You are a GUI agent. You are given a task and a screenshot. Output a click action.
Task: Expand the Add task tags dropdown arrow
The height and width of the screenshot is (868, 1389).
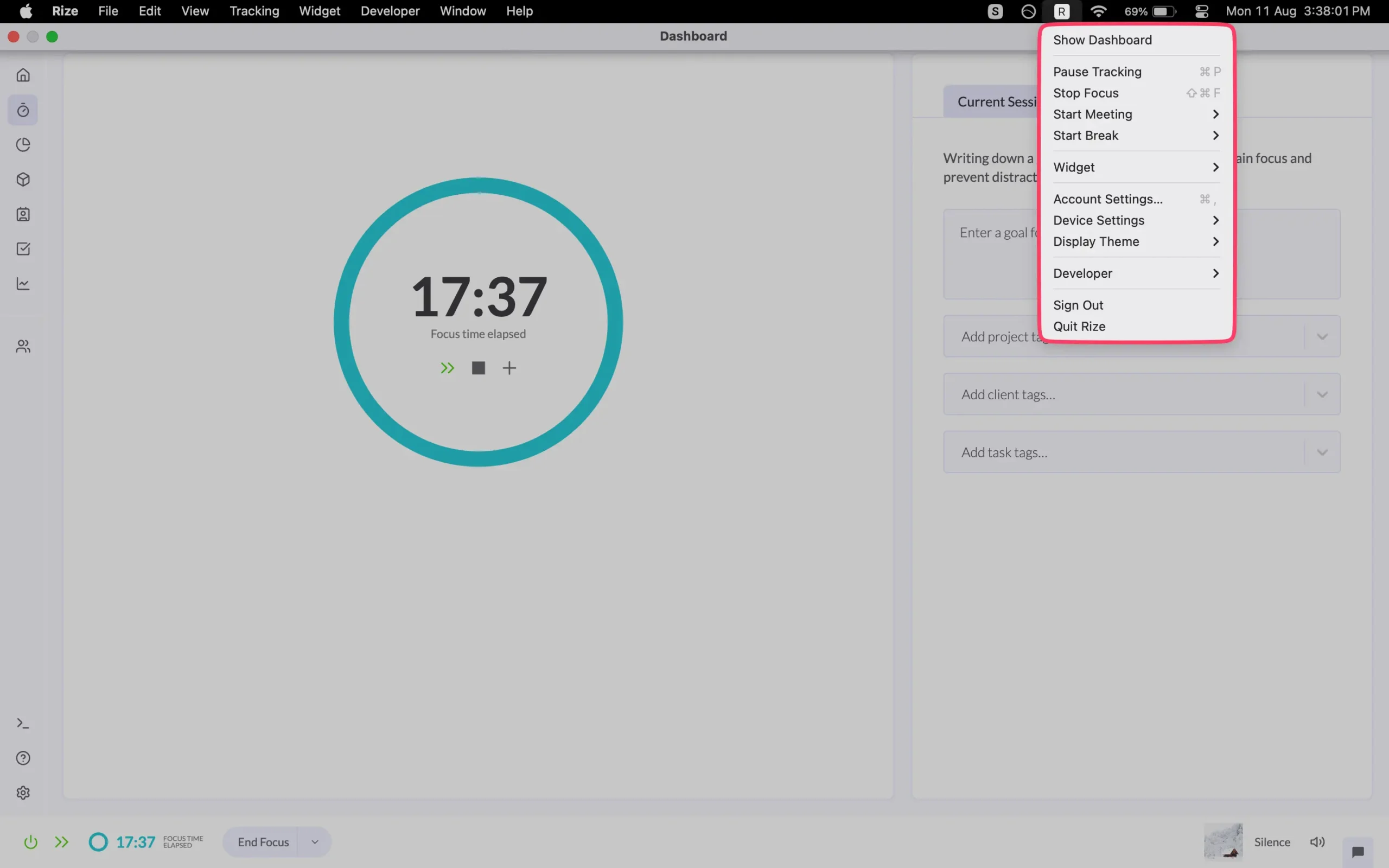[1322, 452]
